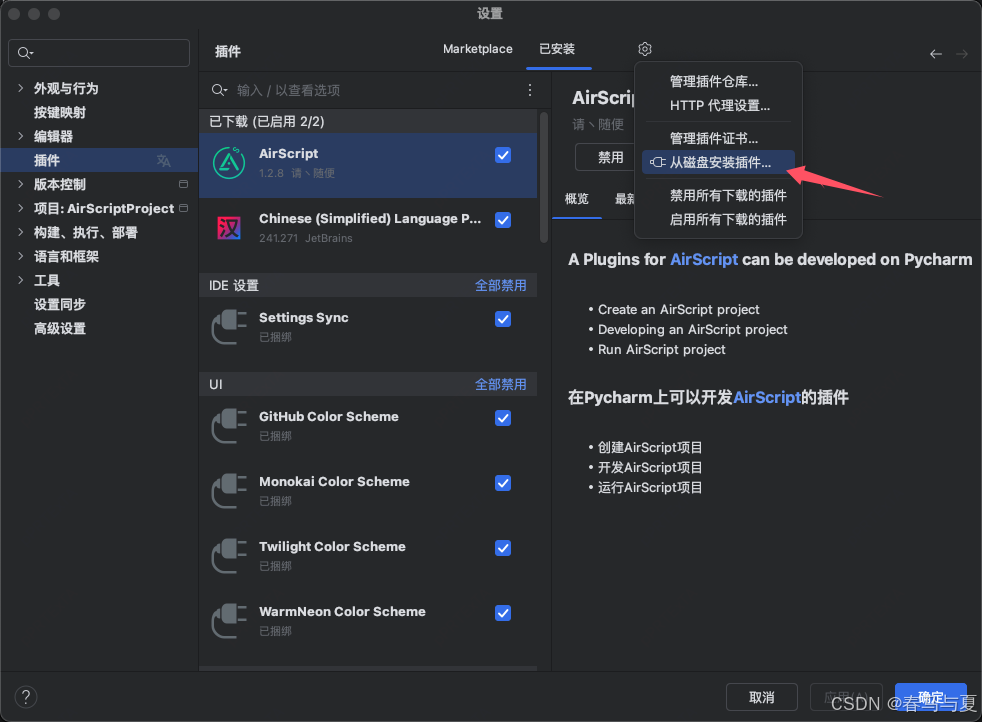Open the AirScript link in Chinese heading

tap(767, 398)
